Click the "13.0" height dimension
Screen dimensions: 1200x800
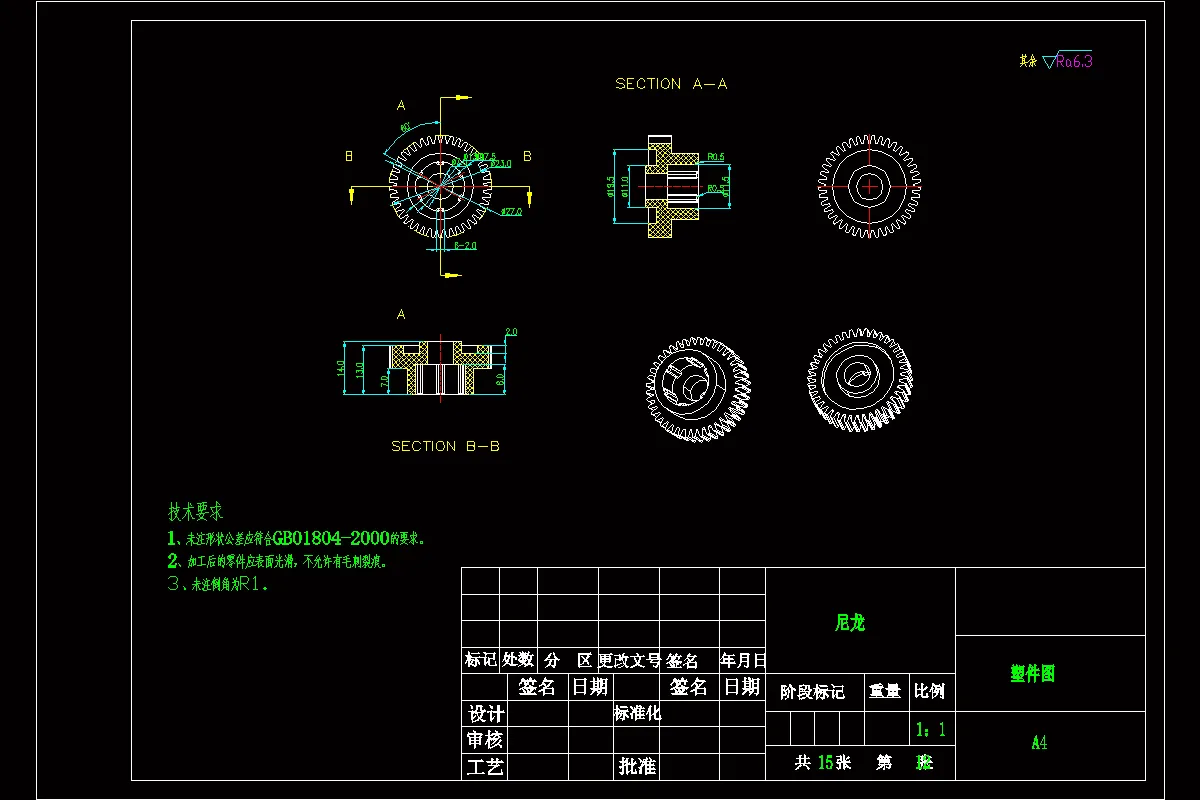point(360,371)
